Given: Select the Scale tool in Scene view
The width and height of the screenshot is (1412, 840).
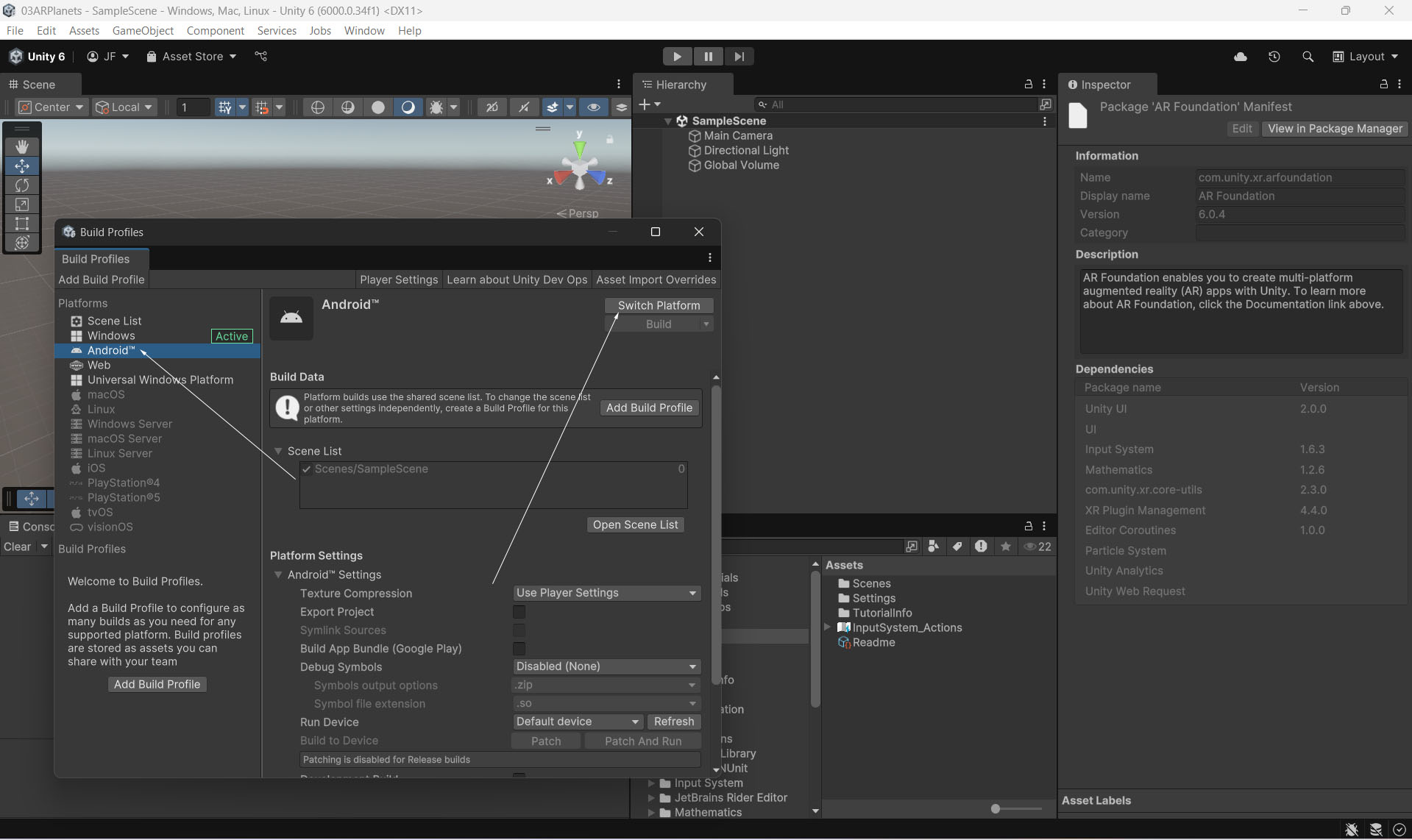Looking at the screenshot, I should [x=22, y=204].
